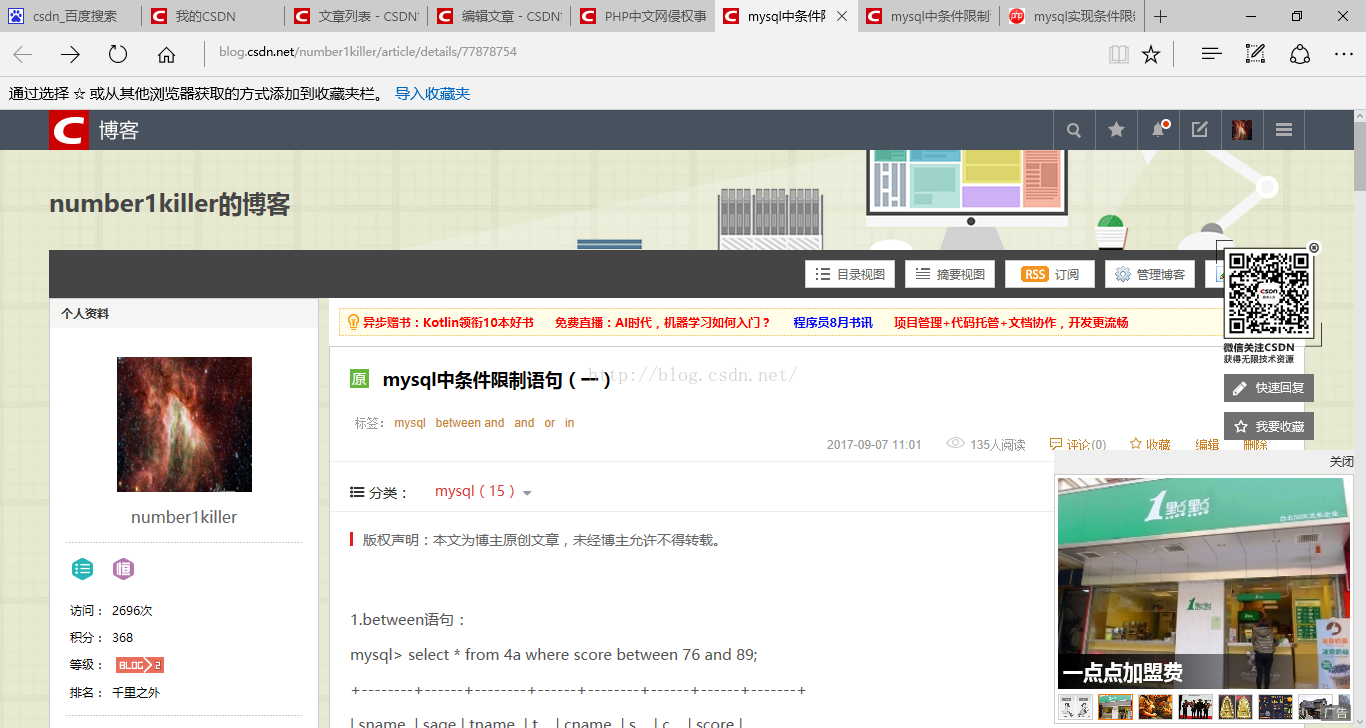Open 摘要视图 button

click(949, 274)
